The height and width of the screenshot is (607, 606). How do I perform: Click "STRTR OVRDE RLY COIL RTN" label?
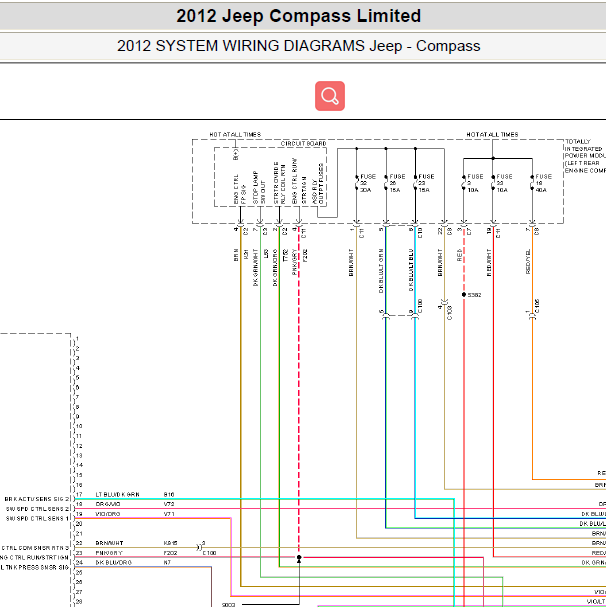pyautogui.click(x=279, y=183)
